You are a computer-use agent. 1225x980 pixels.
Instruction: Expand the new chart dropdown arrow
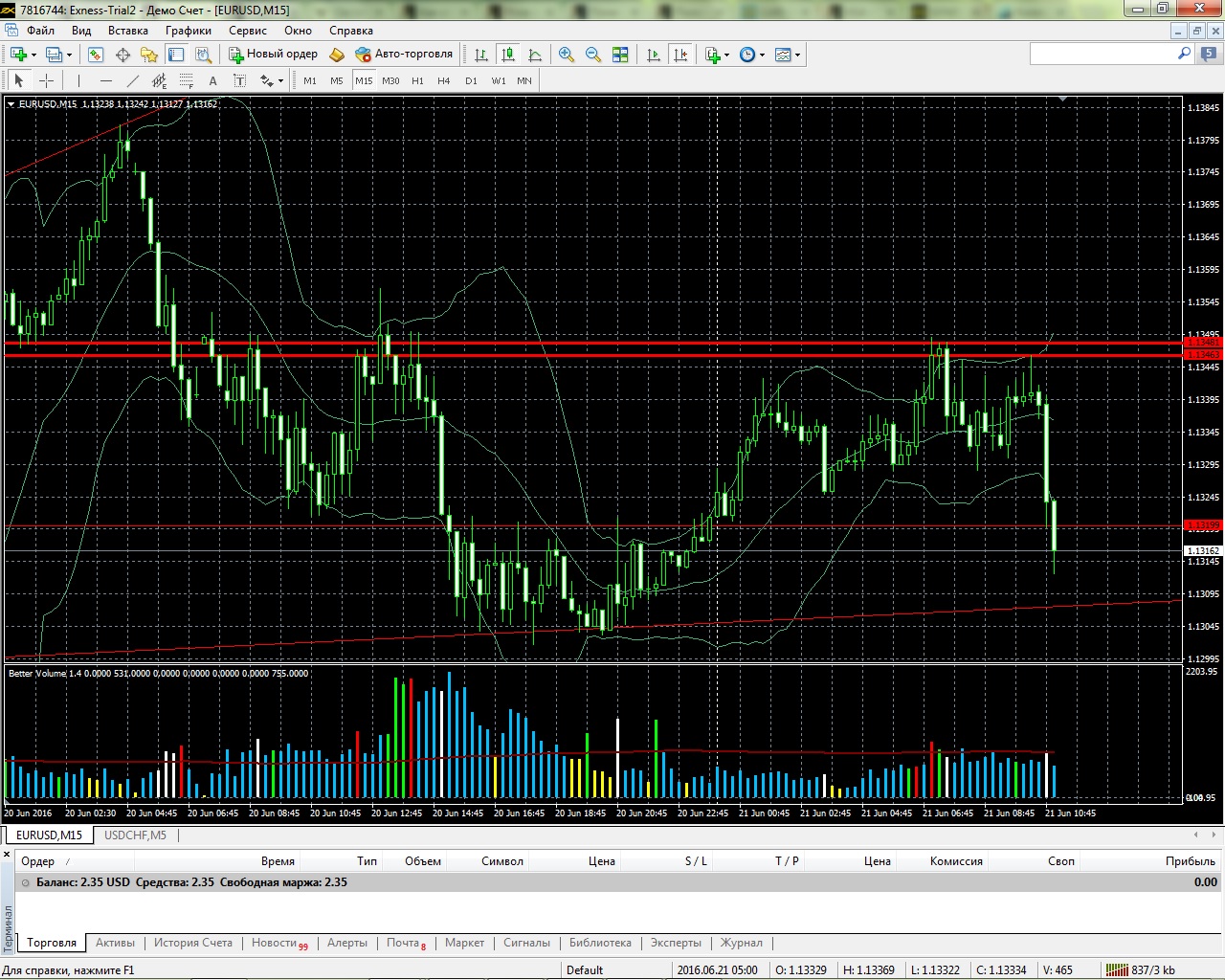33,55
